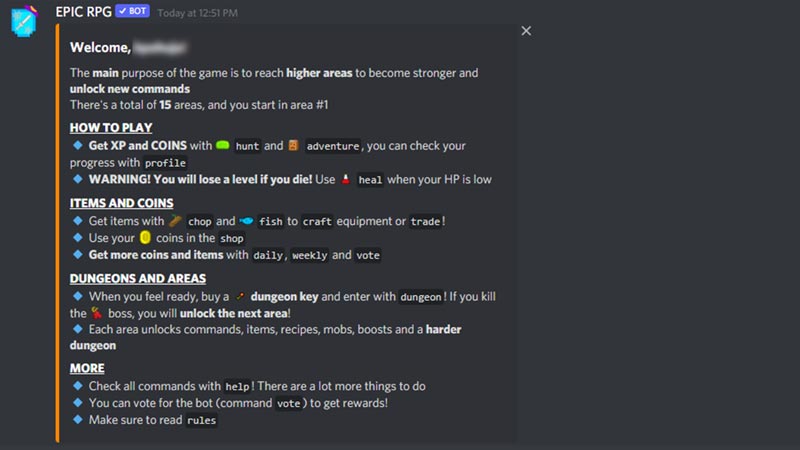
Task: Click the verified BOT tag badge
Action: [132, 11]
